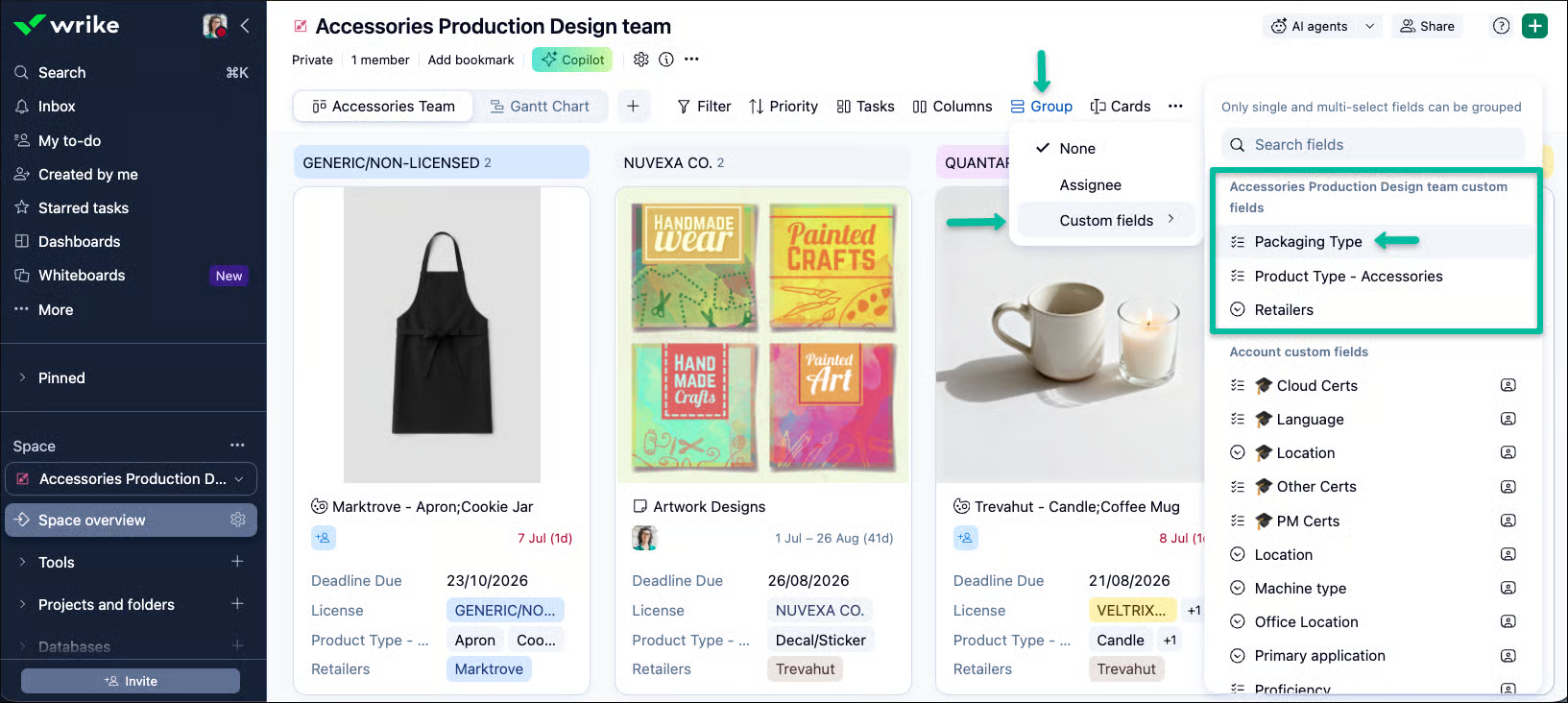Open the black apron card image
1568x703 pixels.
[442, 334]
